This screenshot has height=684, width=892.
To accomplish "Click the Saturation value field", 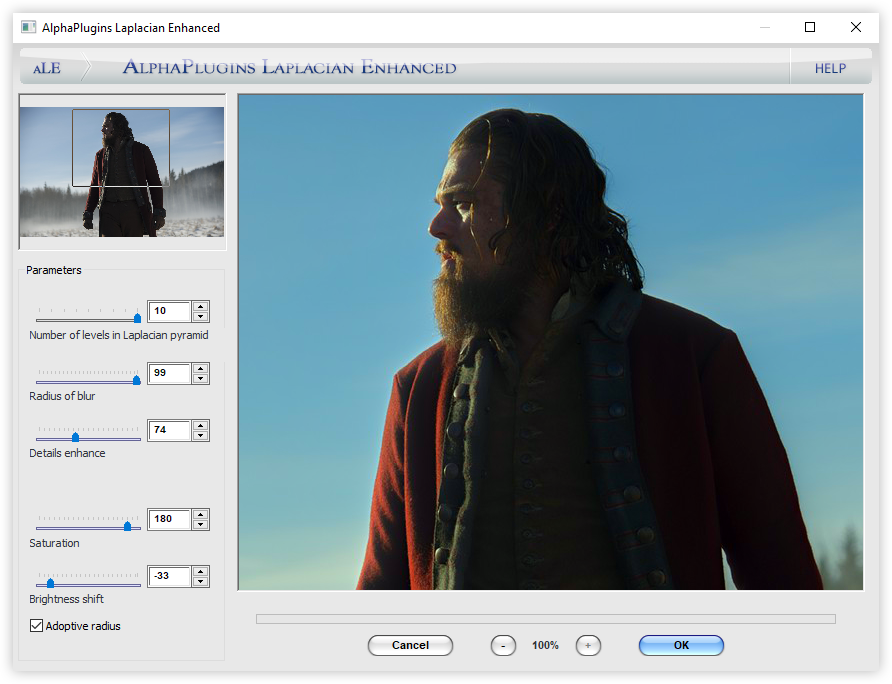I will point(169,519).
